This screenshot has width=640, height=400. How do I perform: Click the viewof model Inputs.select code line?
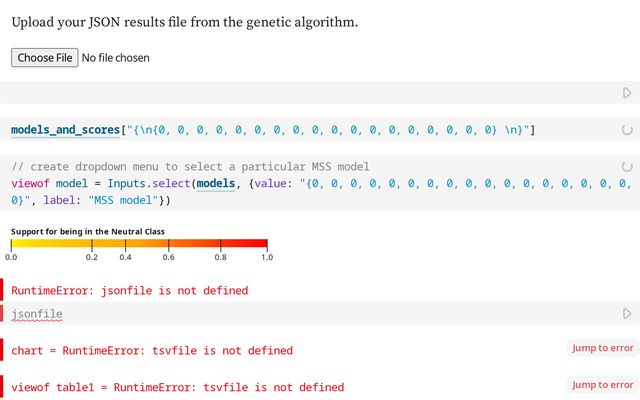[300, 183]
